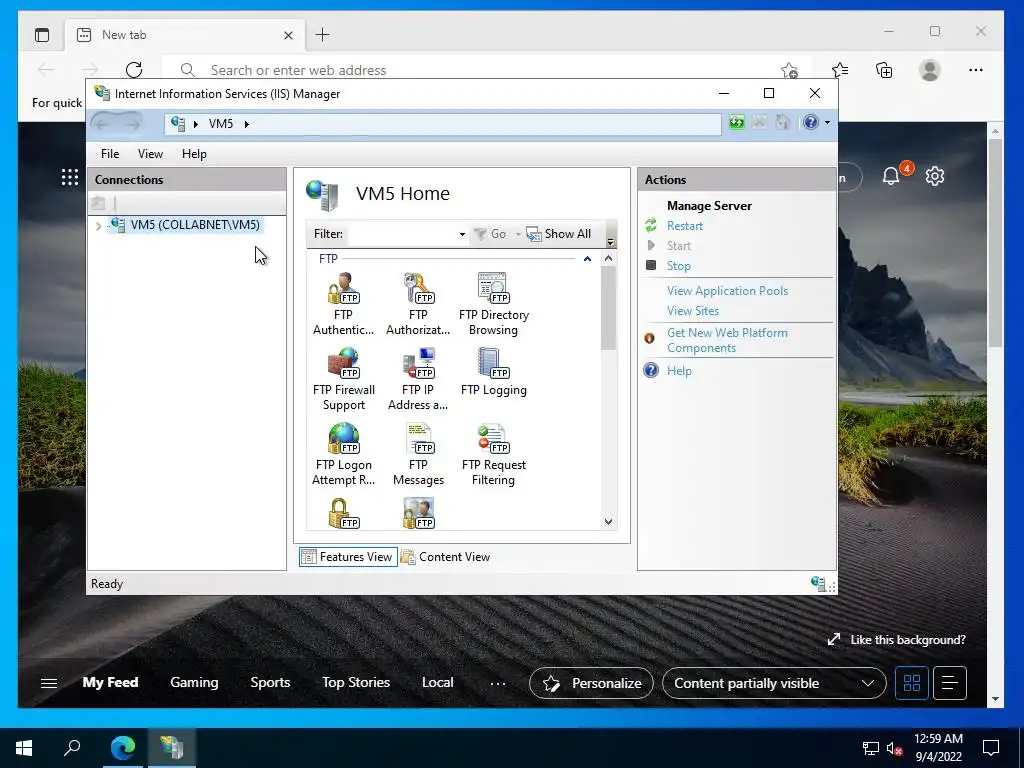Open the apps grid launcher in Edge page
Image resolution: width=1024 pixels, height=768 pixels.
point(70,177)
